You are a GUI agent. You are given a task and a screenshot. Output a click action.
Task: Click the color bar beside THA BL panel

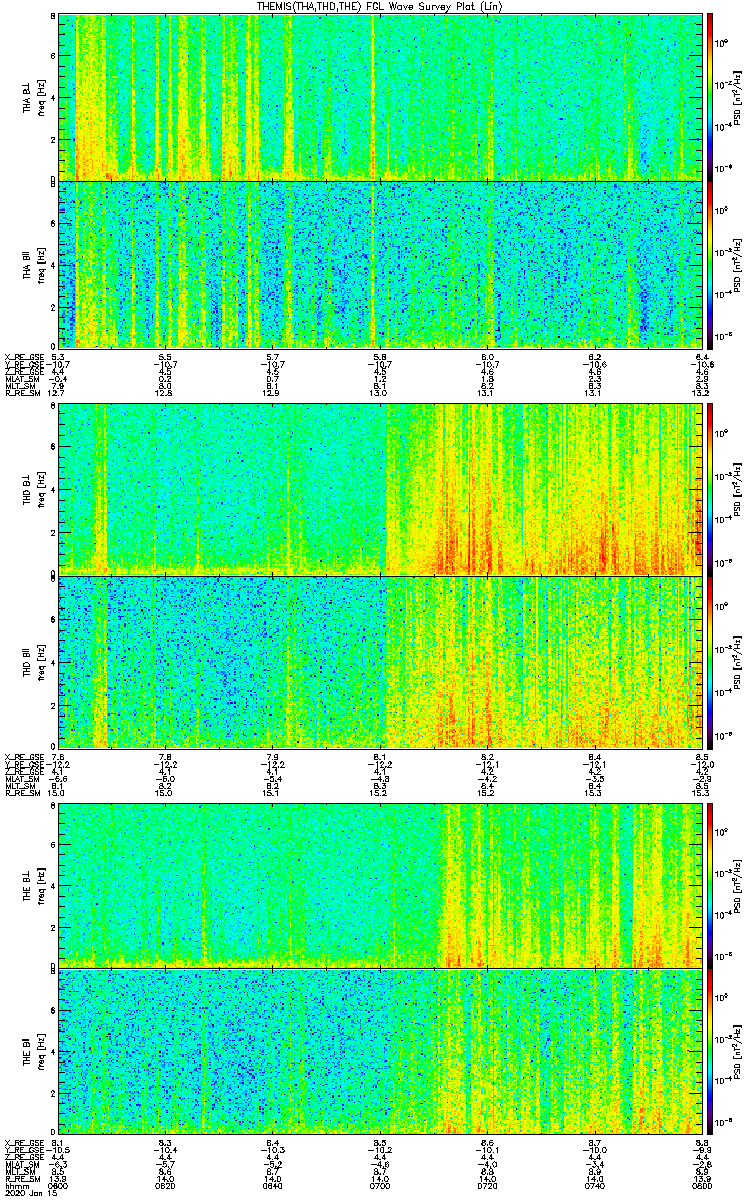[710, 96]
